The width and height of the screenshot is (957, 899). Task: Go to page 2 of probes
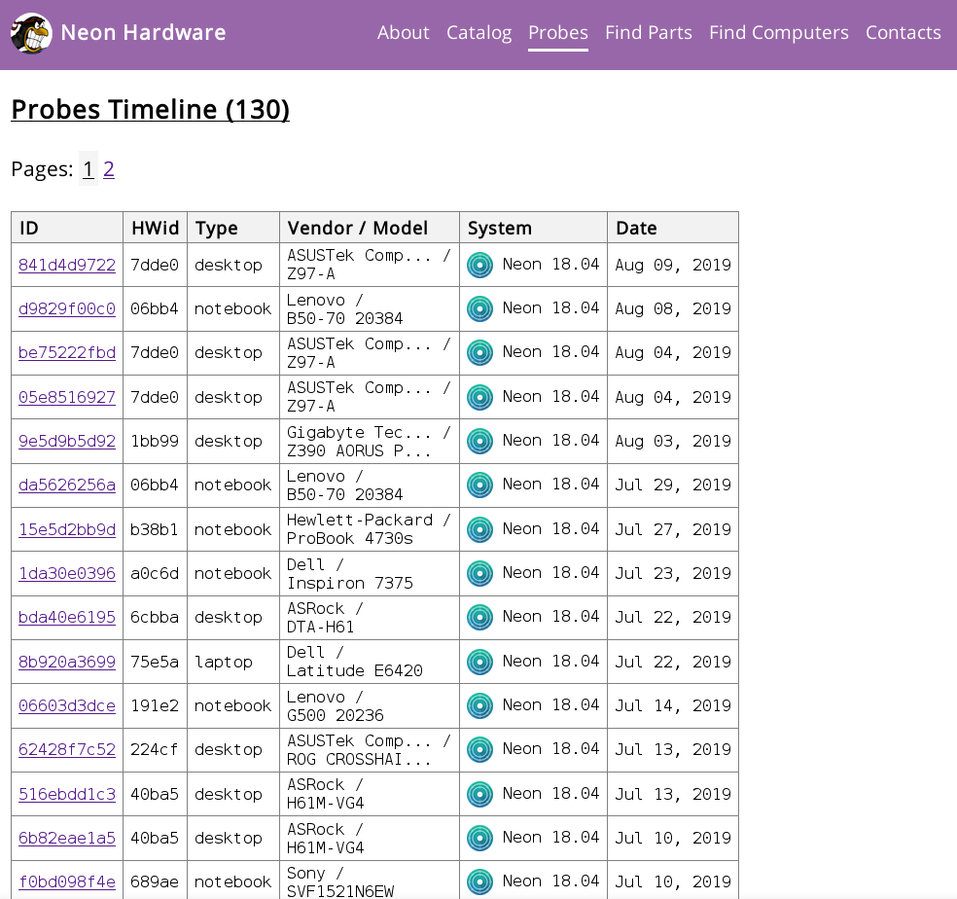point(109,169)
